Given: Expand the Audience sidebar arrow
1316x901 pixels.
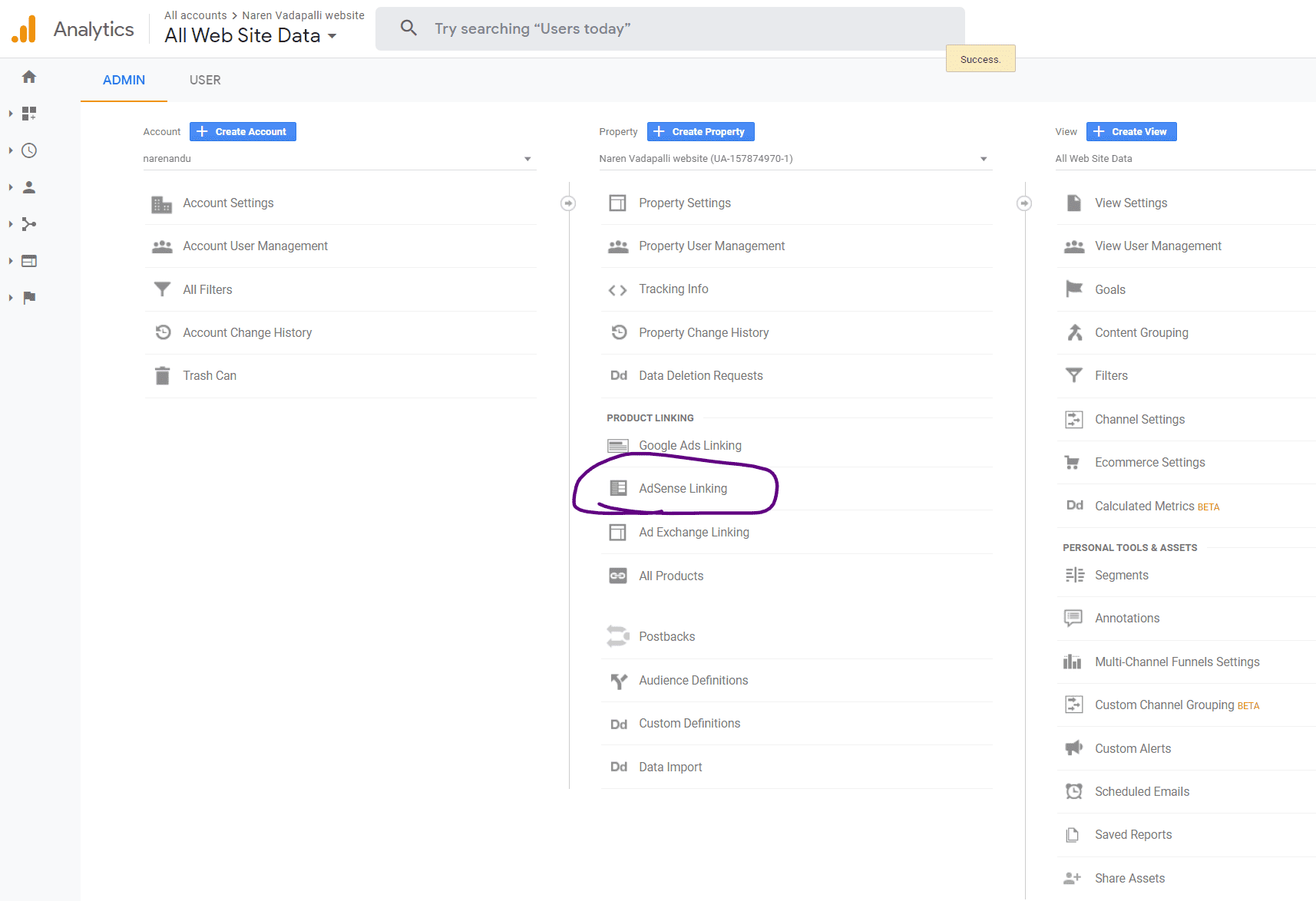Looking at the screenshot, I should click(11, 187).
